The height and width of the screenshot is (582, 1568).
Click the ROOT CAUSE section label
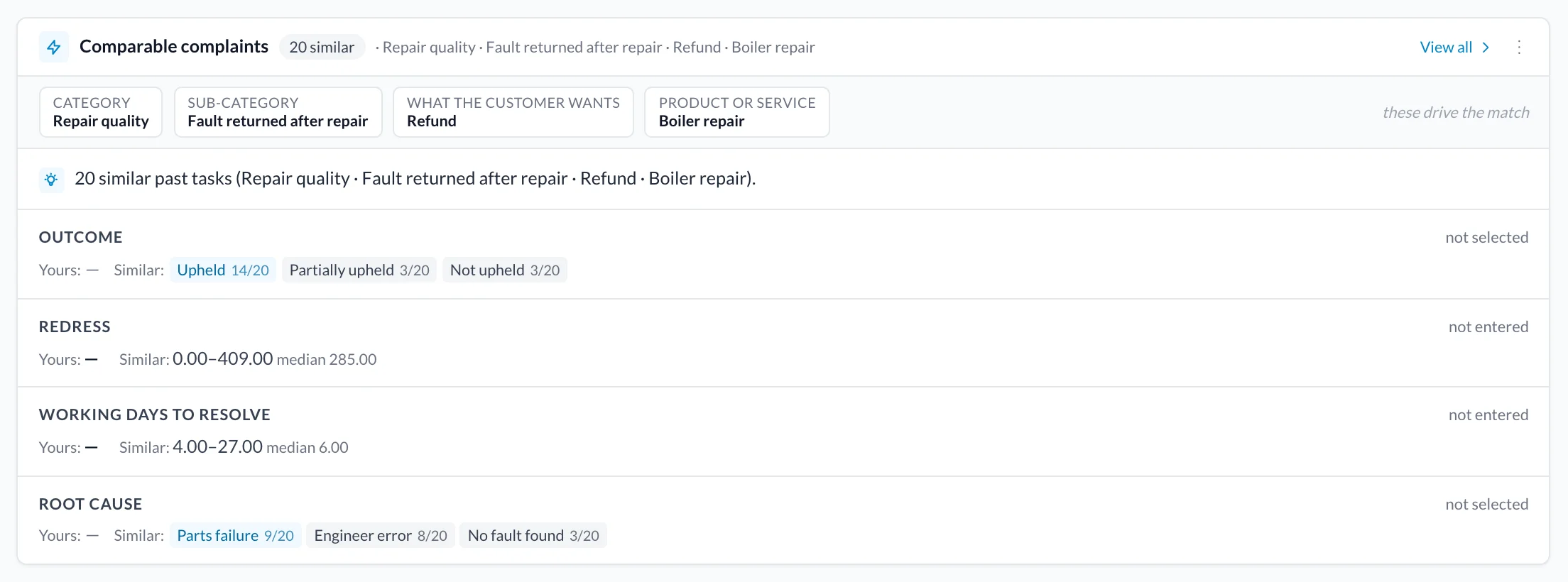point(90,504)
